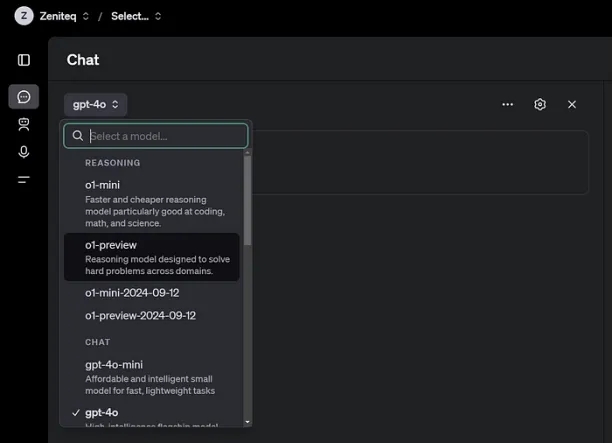
Task: Open the Chat section in sidebar
Action: coord(24,97)
